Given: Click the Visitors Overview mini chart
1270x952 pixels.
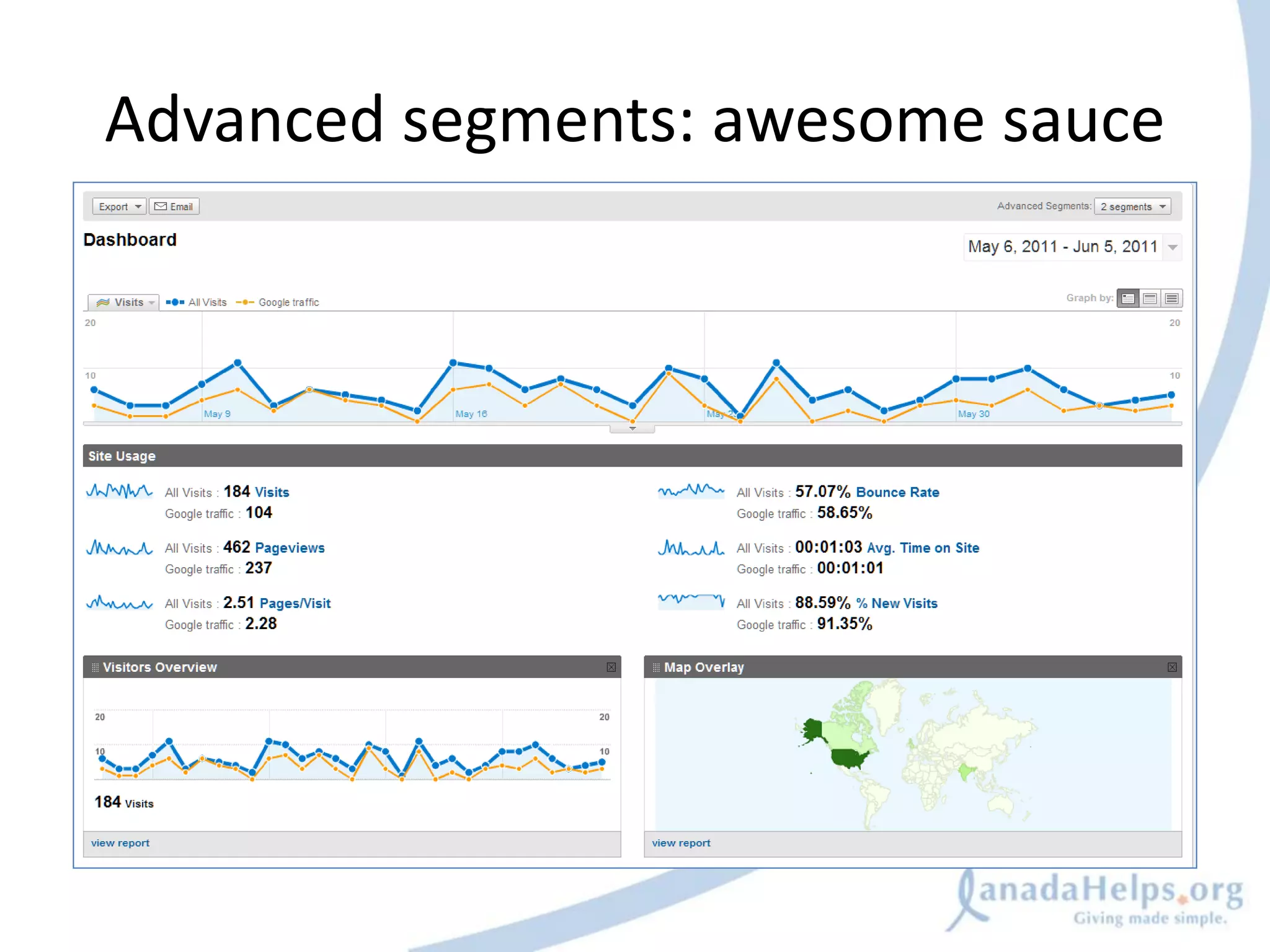Looking at the screenshot, I should tap(352, 745).
